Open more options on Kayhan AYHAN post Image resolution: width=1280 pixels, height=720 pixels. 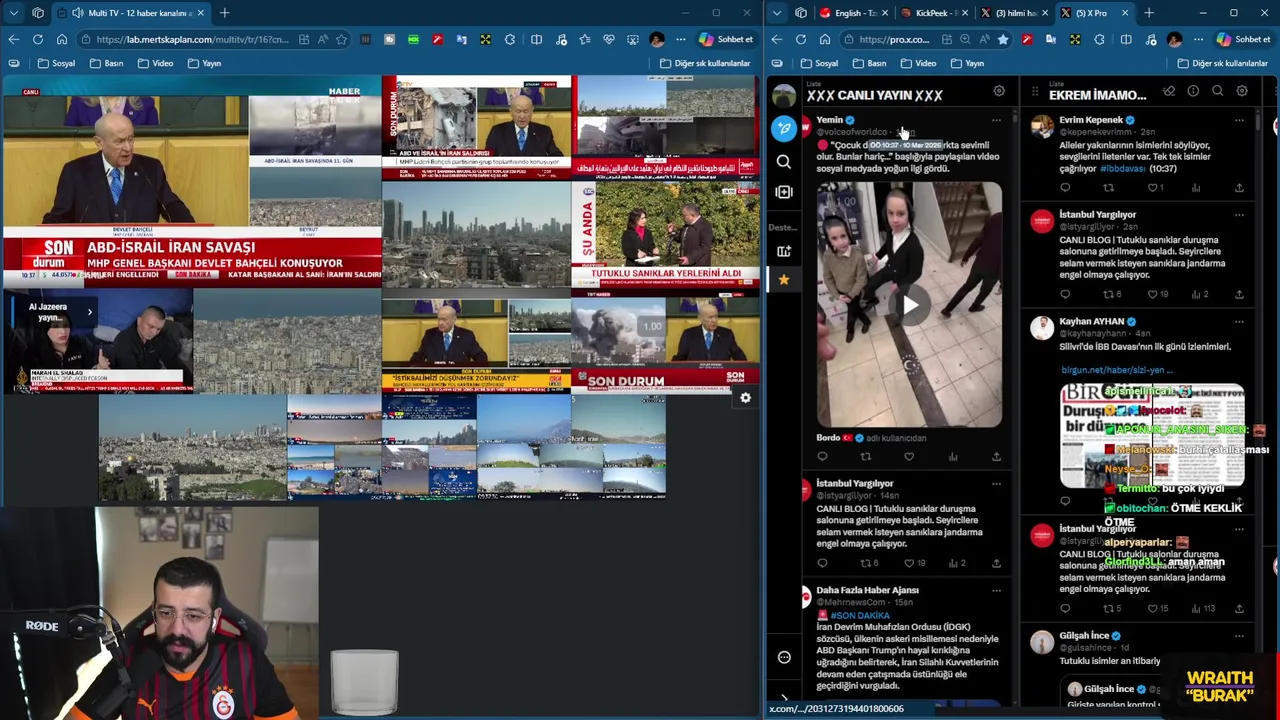(1239, 322)
